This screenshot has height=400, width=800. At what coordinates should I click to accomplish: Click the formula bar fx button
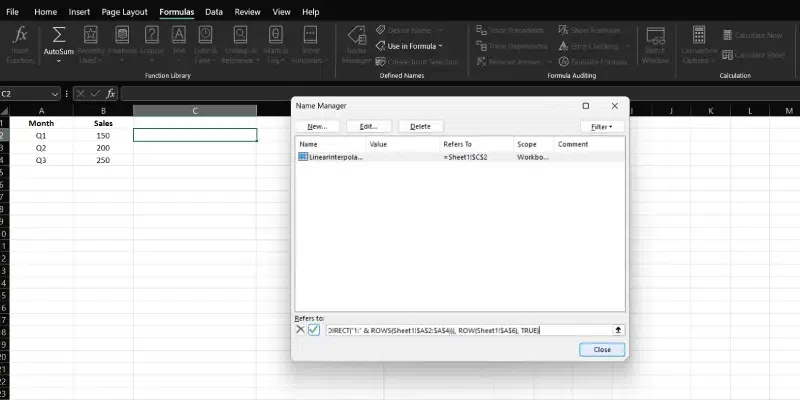click(110, 94)
